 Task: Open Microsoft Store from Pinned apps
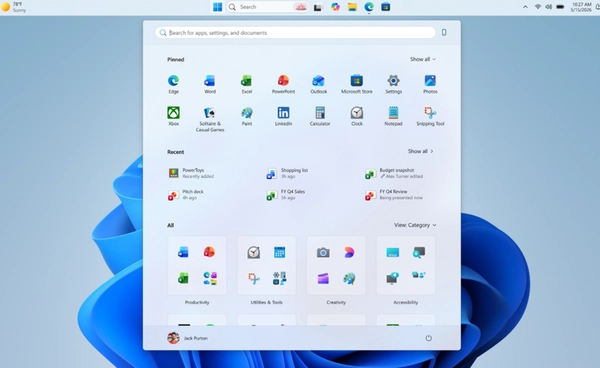pos(357,84)
